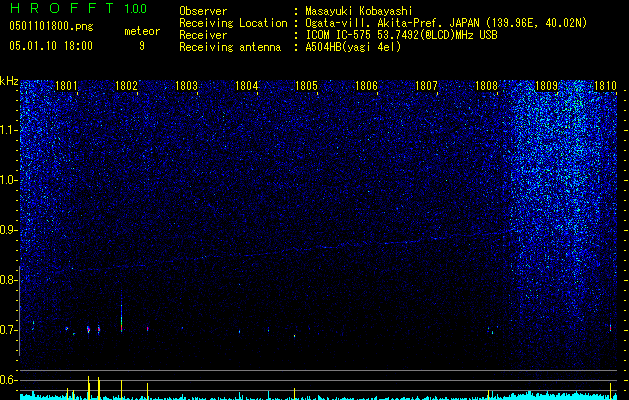
Task: Click the ICOM IC-575 receiver text
Action: coord(401,35)
